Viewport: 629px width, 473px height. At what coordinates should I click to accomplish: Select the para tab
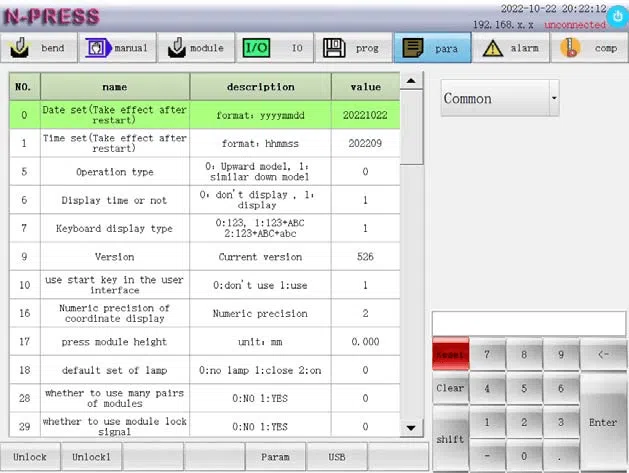pos(432,48)
